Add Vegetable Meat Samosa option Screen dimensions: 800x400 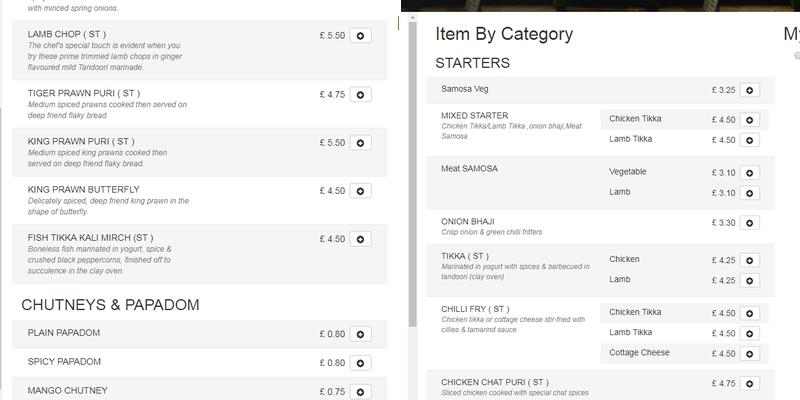coord(750,173)
